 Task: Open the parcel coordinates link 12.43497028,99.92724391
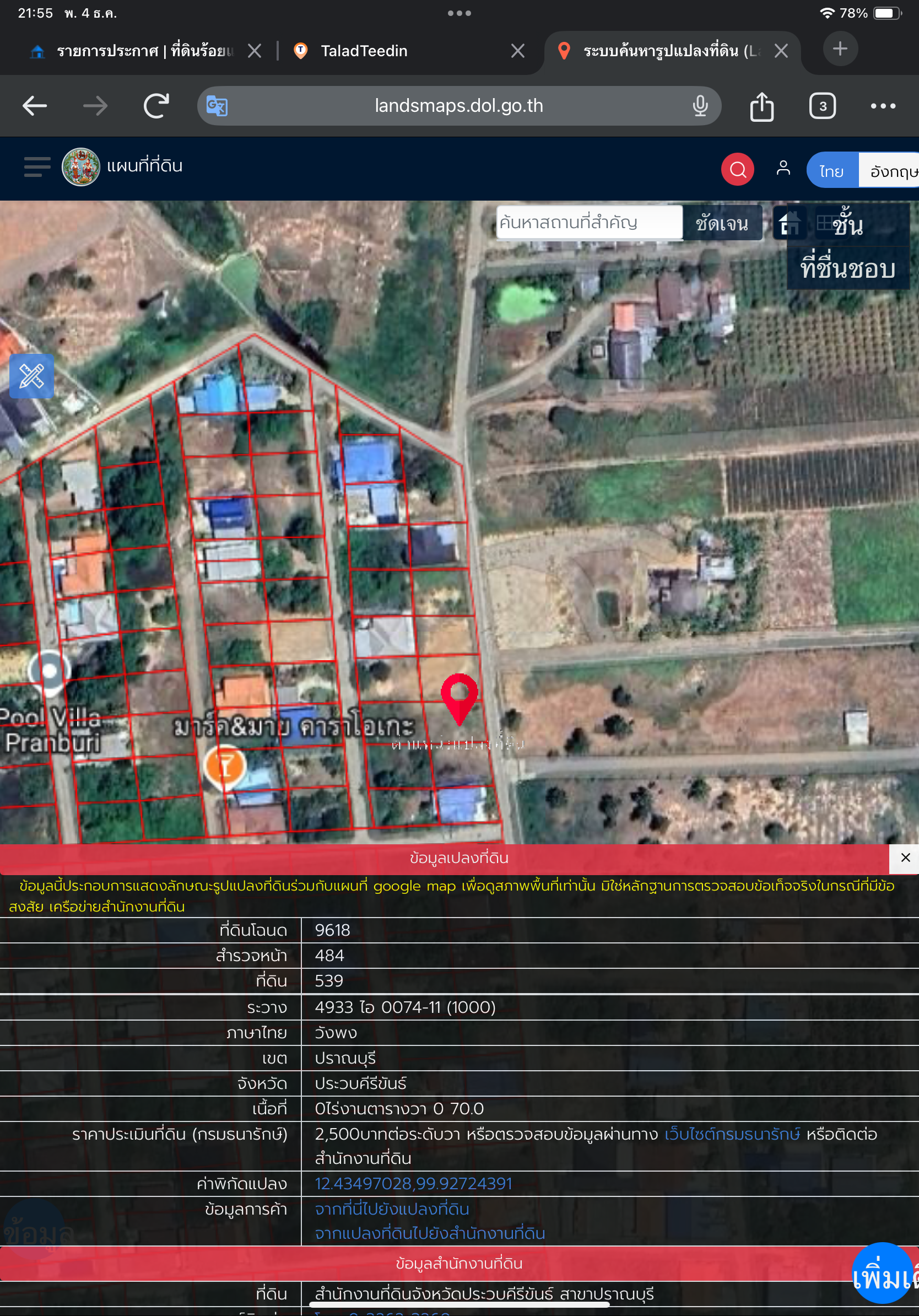click(x=413, y=1183)
